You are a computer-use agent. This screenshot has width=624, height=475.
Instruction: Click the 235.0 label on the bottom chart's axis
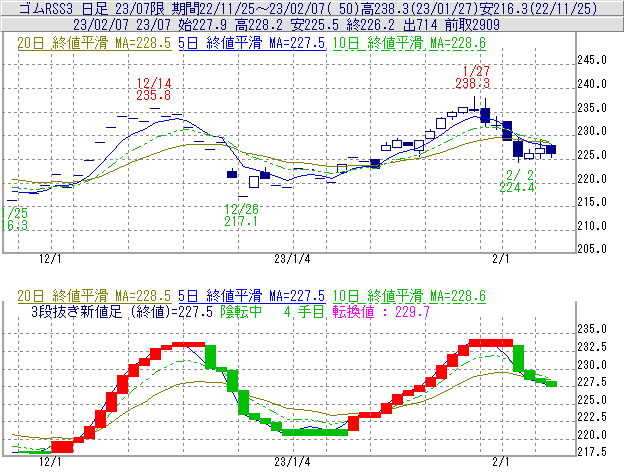point(592,329)
